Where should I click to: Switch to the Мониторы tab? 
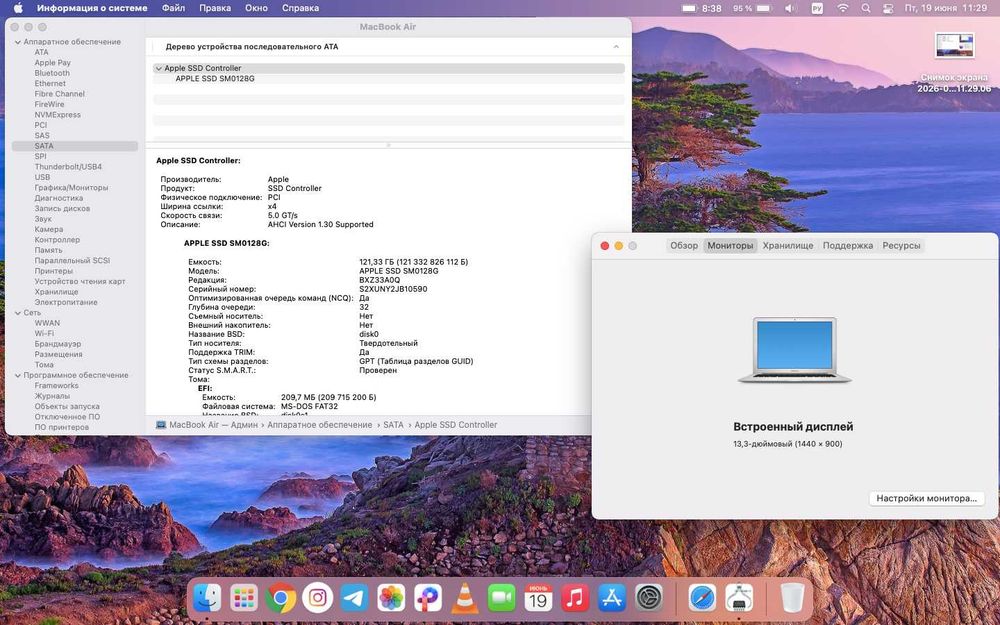tap(730, 246)
